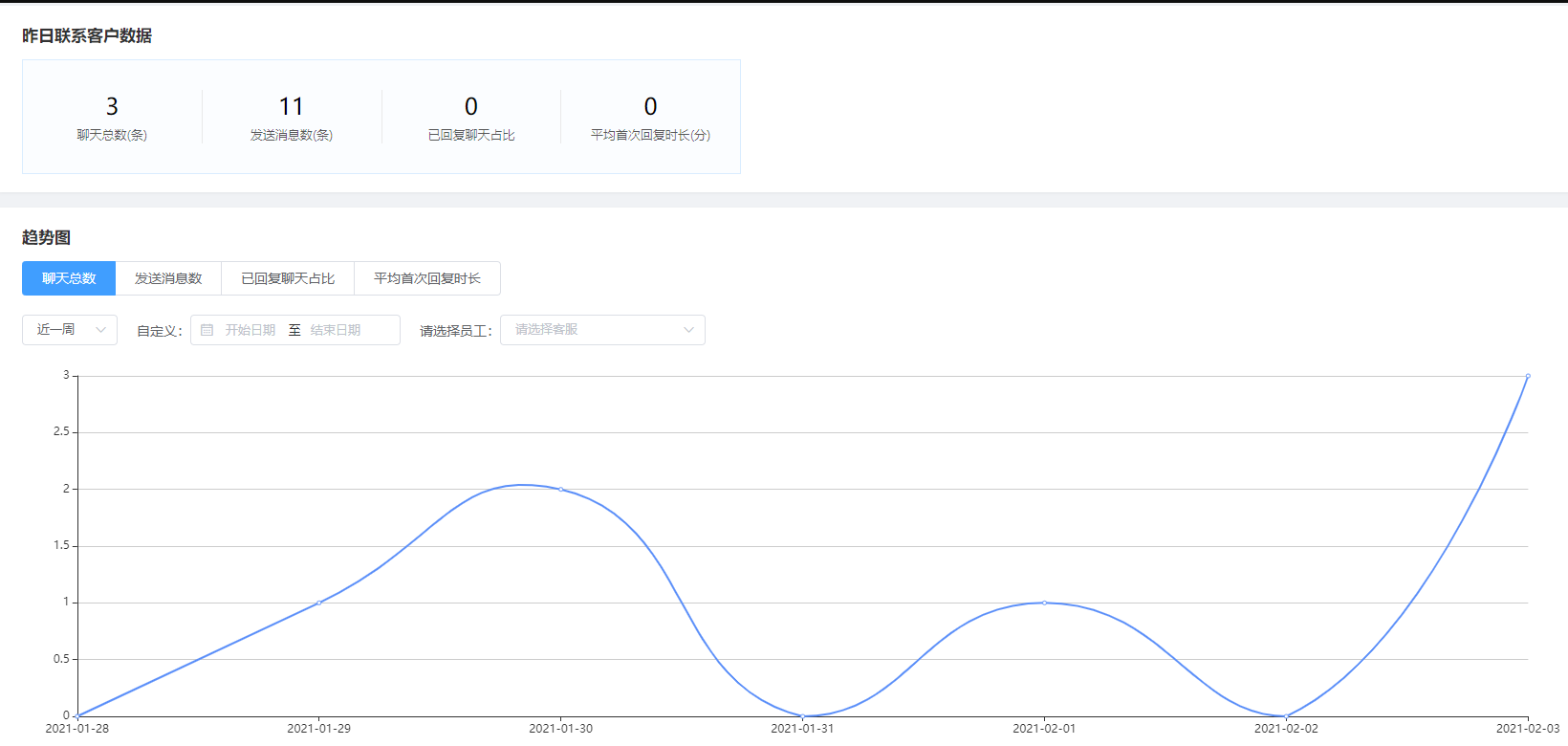Open the 请选择客服 employee dropdown
Screen dimensions: 1568x746
(x=602, y=330)
